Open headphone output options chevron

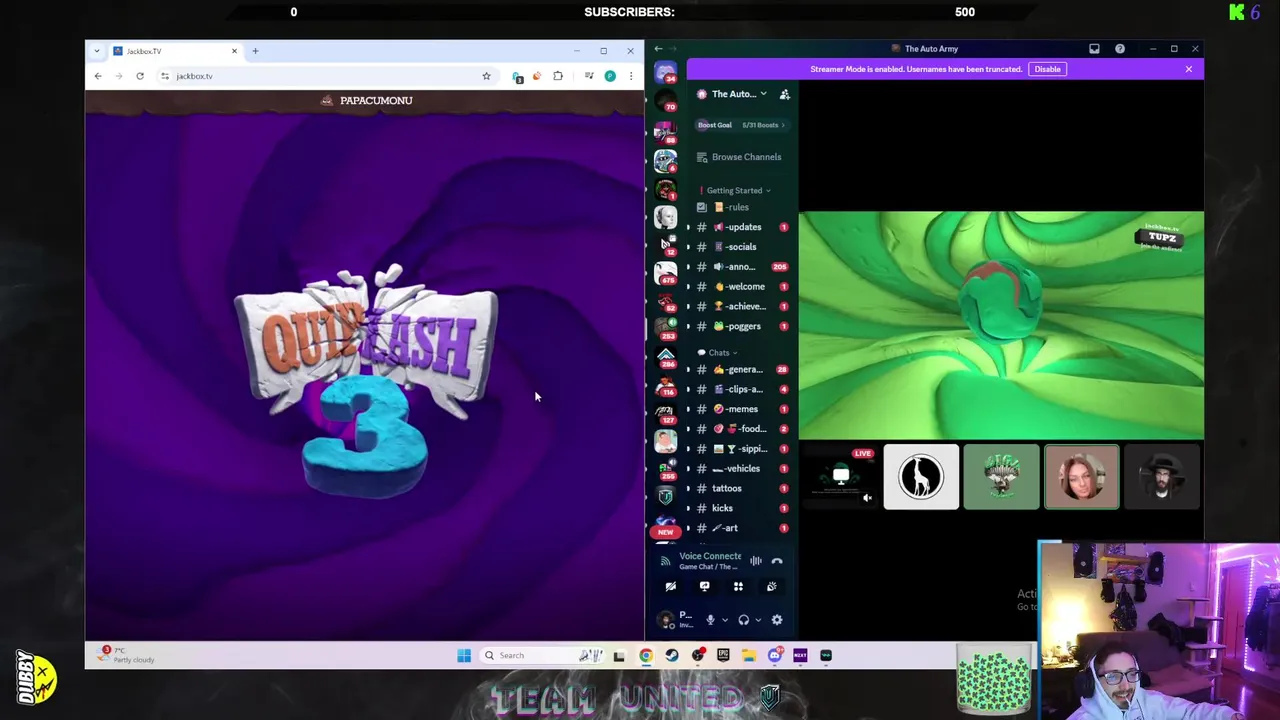pyautogui.click(x=758, y=620)
